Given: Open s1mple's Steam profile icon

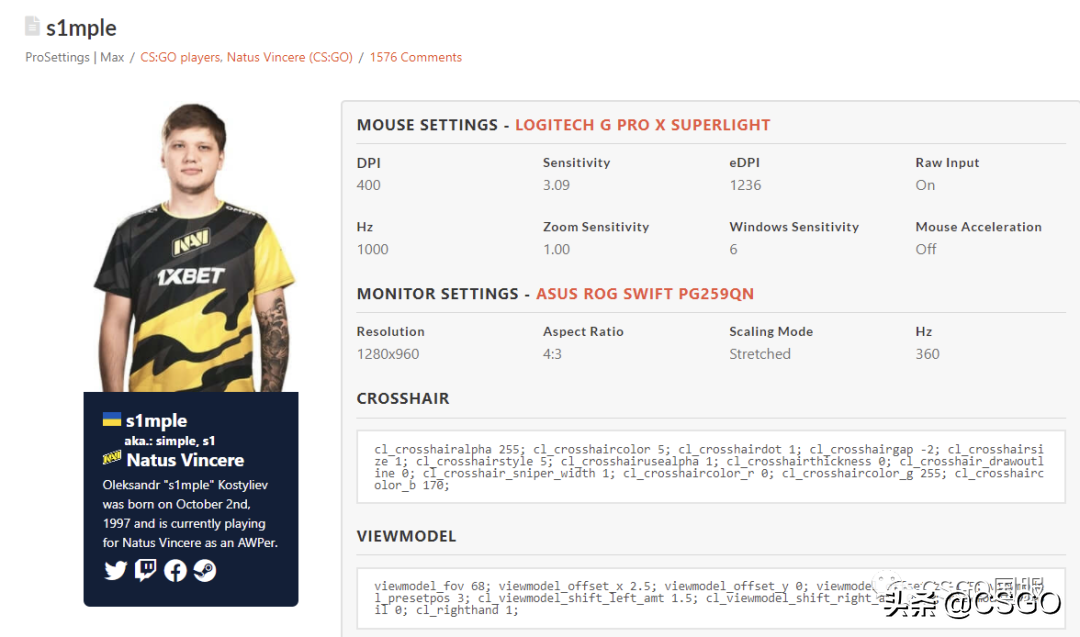Looking at the screenshot, I should [x=205, y=570].
